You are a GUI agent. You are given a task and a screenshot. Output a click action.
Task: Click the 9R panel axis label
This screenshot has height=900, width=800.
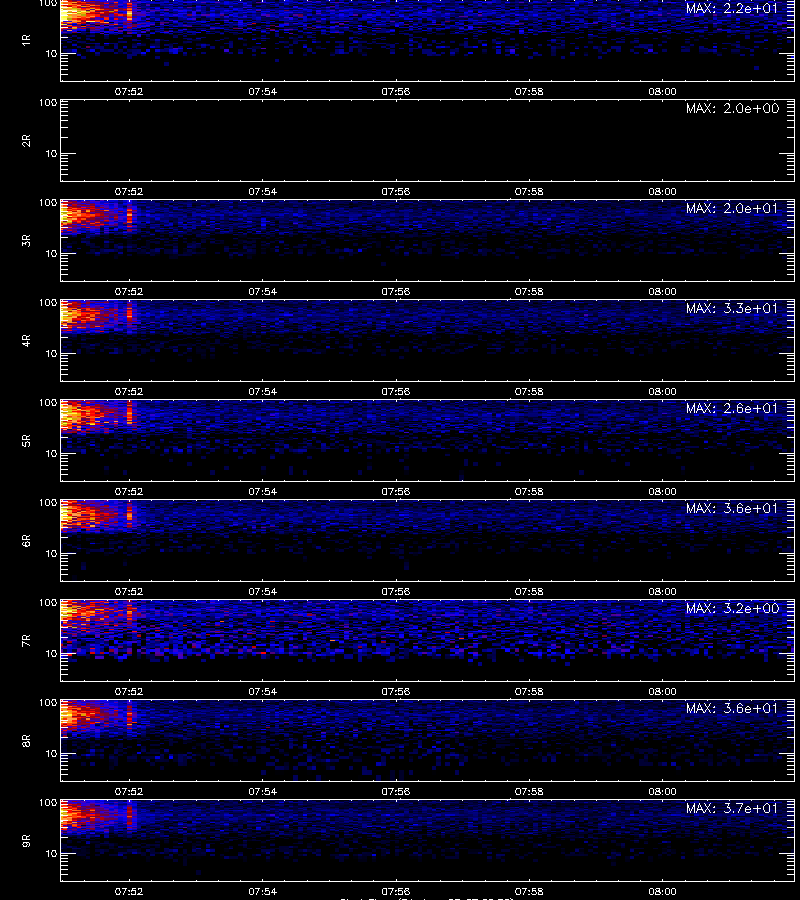[x=26, y=841]
